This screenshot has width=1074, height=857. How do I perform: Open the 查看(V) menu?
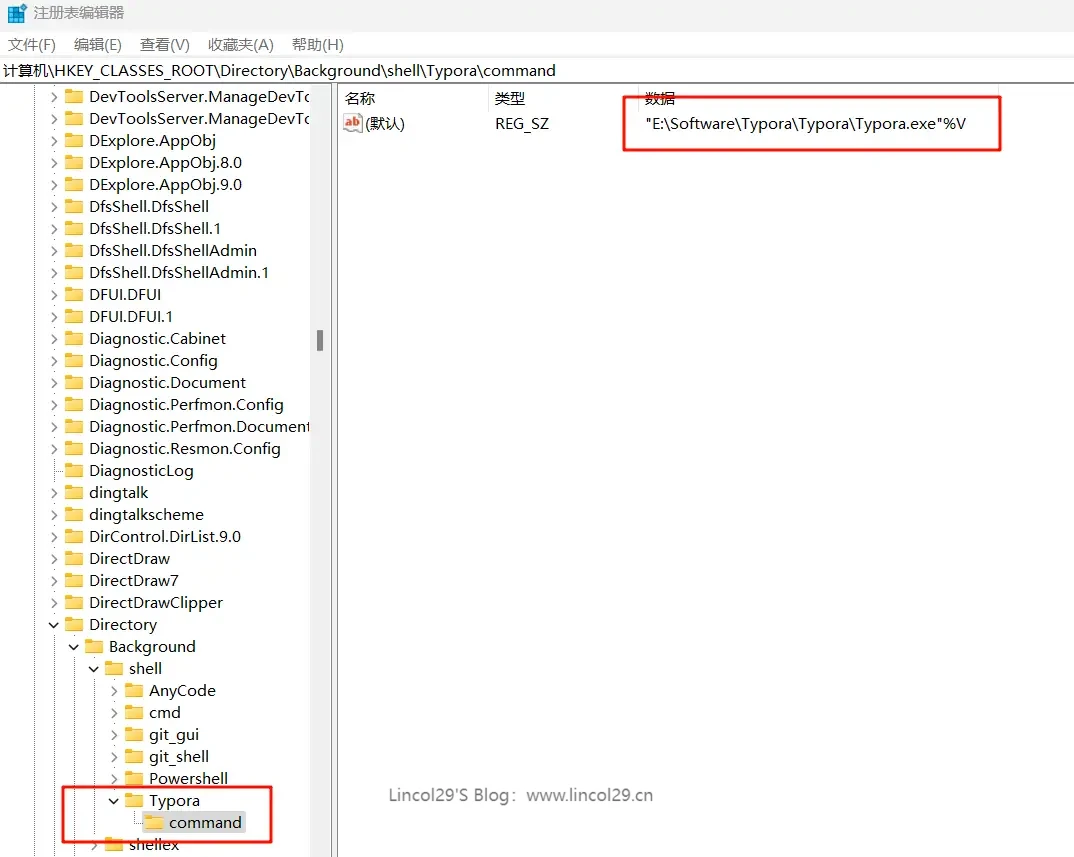(x=164, y=45)
